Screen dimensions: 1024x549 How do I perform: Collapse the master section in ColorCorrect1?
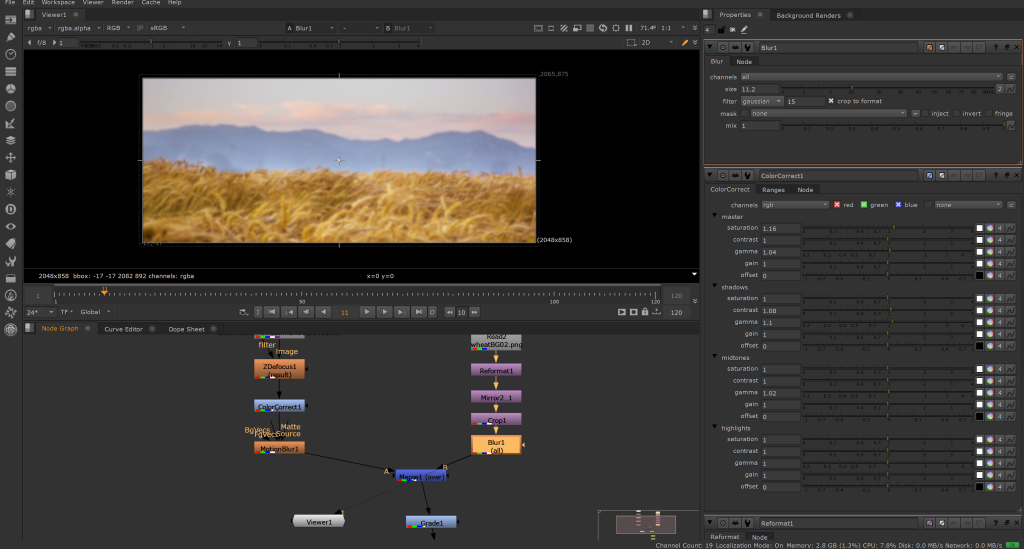[714, 216]
